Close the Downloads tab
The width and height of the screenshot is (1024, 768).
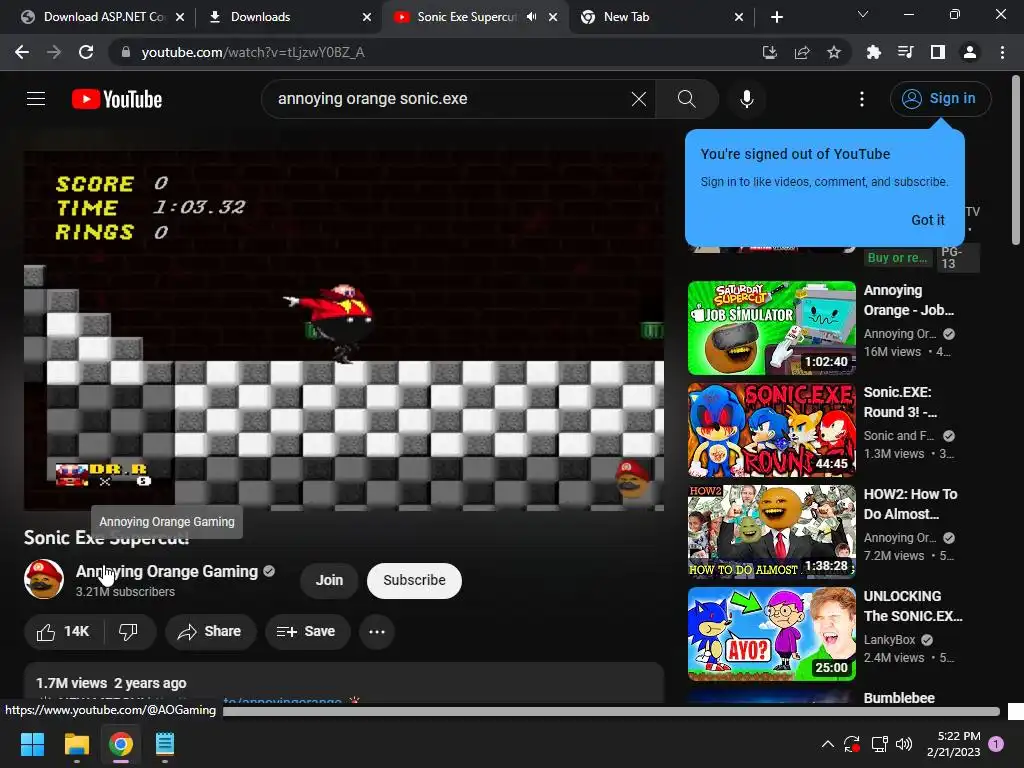click(367, 17)
